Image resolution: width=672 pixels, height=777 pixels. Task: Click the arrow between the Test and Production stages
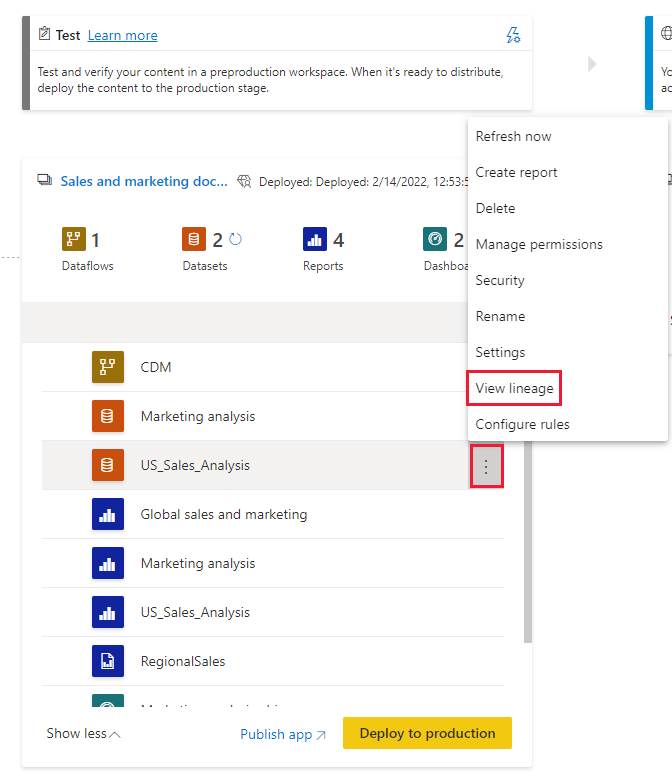tap(592, 64)
